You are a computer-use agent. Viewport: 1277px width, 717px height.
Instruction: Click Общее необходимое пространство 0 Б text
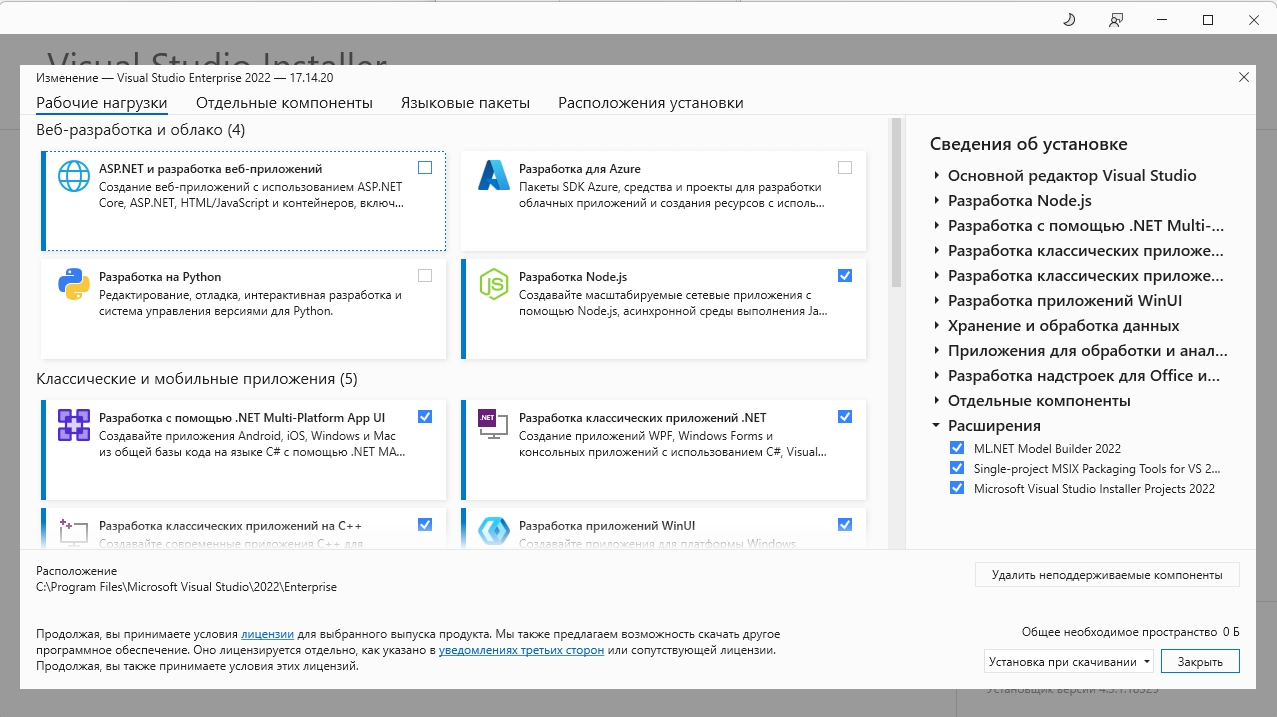point(1130,632)
